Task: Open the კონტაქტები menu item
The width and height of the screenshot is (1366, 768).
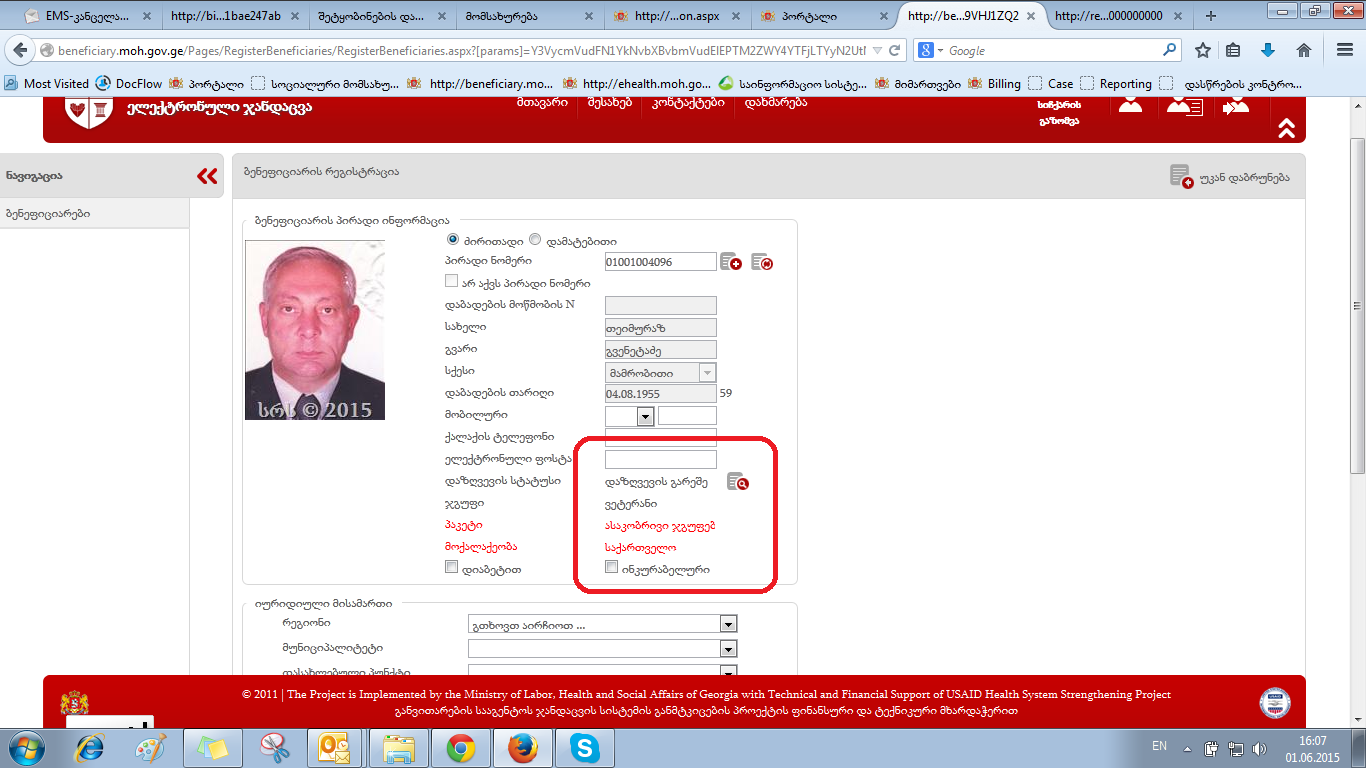Action: [x=687, y=103]
